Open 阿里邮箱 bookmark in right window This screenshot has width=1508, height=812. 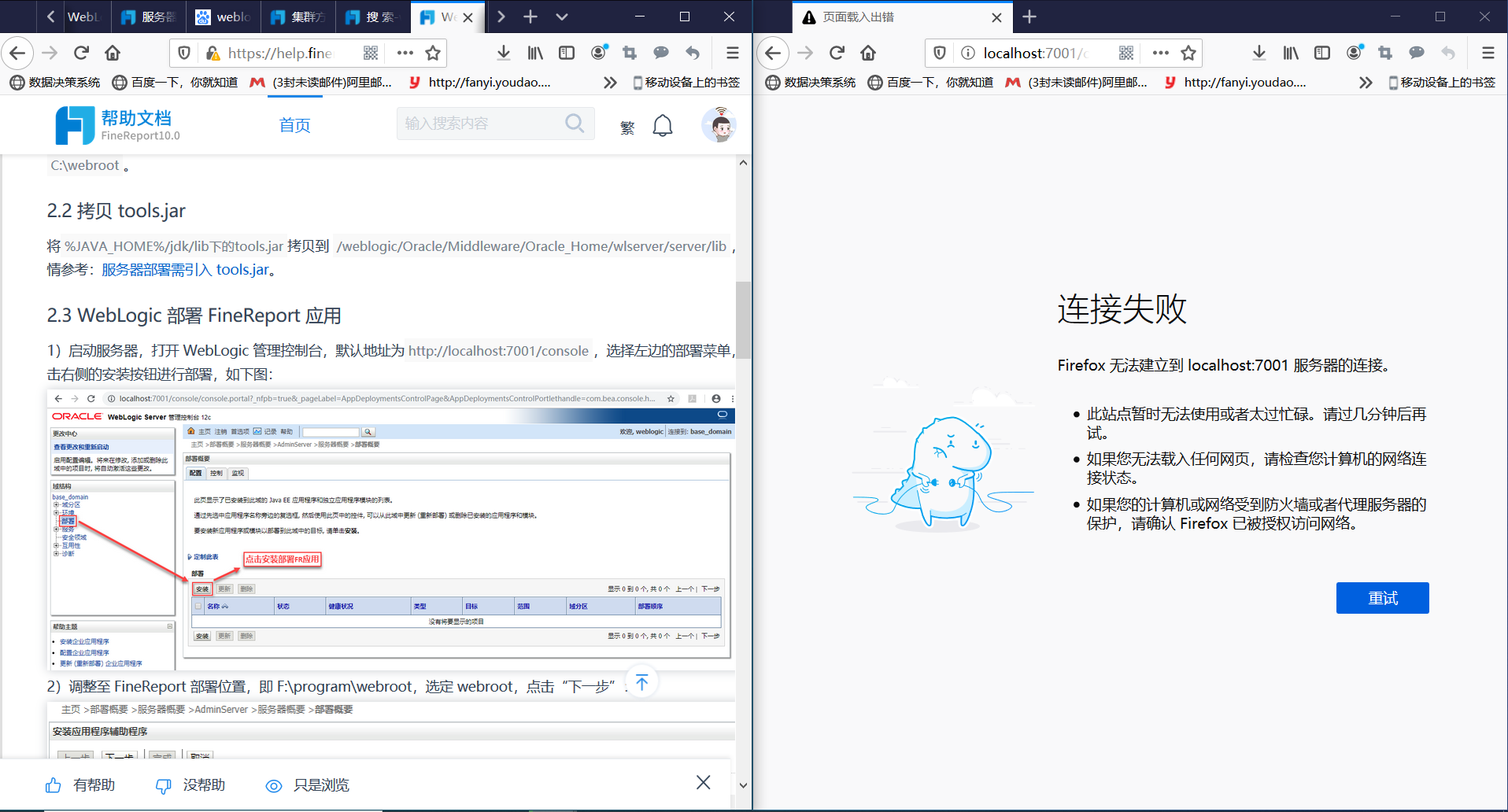coord(1077,82)
